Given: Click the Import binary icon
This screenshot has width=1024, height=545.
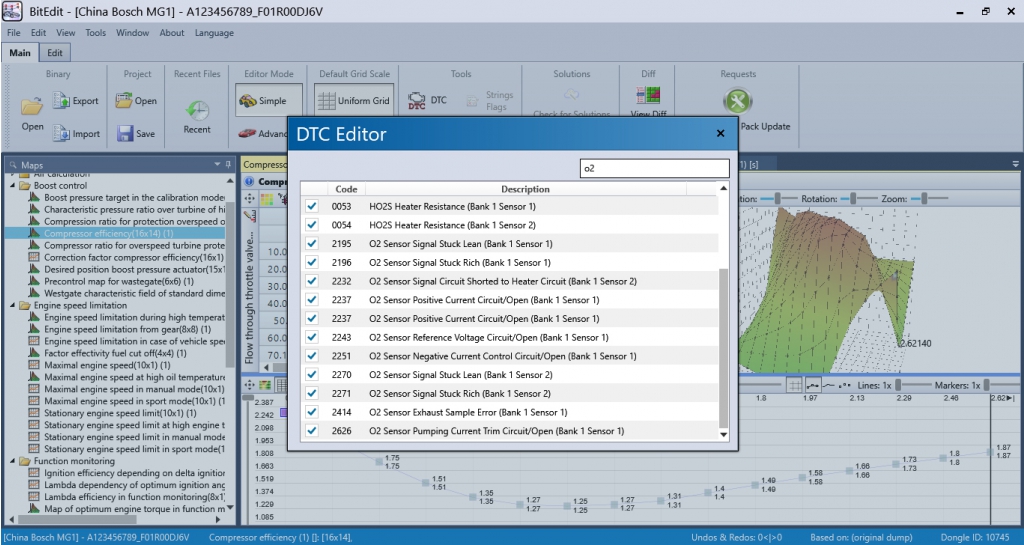Looking at the screenshot, I should coord(61,133).
